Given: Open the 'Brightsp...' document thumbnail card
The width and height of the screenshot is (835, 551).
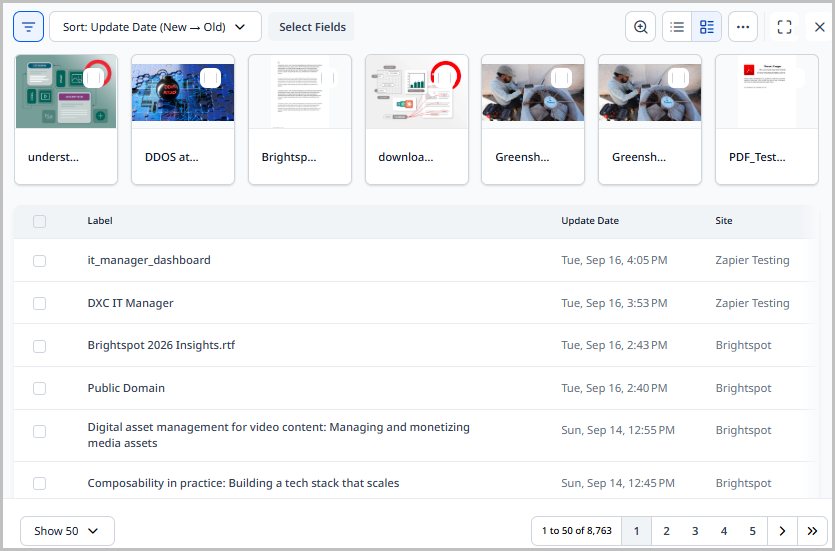Looking at the screenshot, I should pos(300,120).
